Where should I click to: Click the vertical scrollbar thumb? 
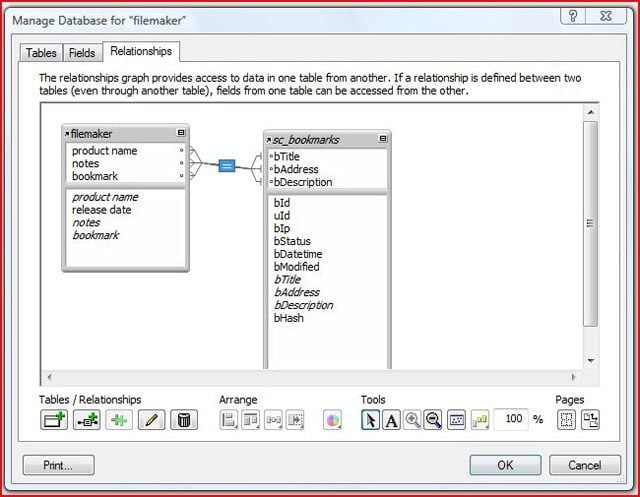pyautogui.click(x=591, y=223)
